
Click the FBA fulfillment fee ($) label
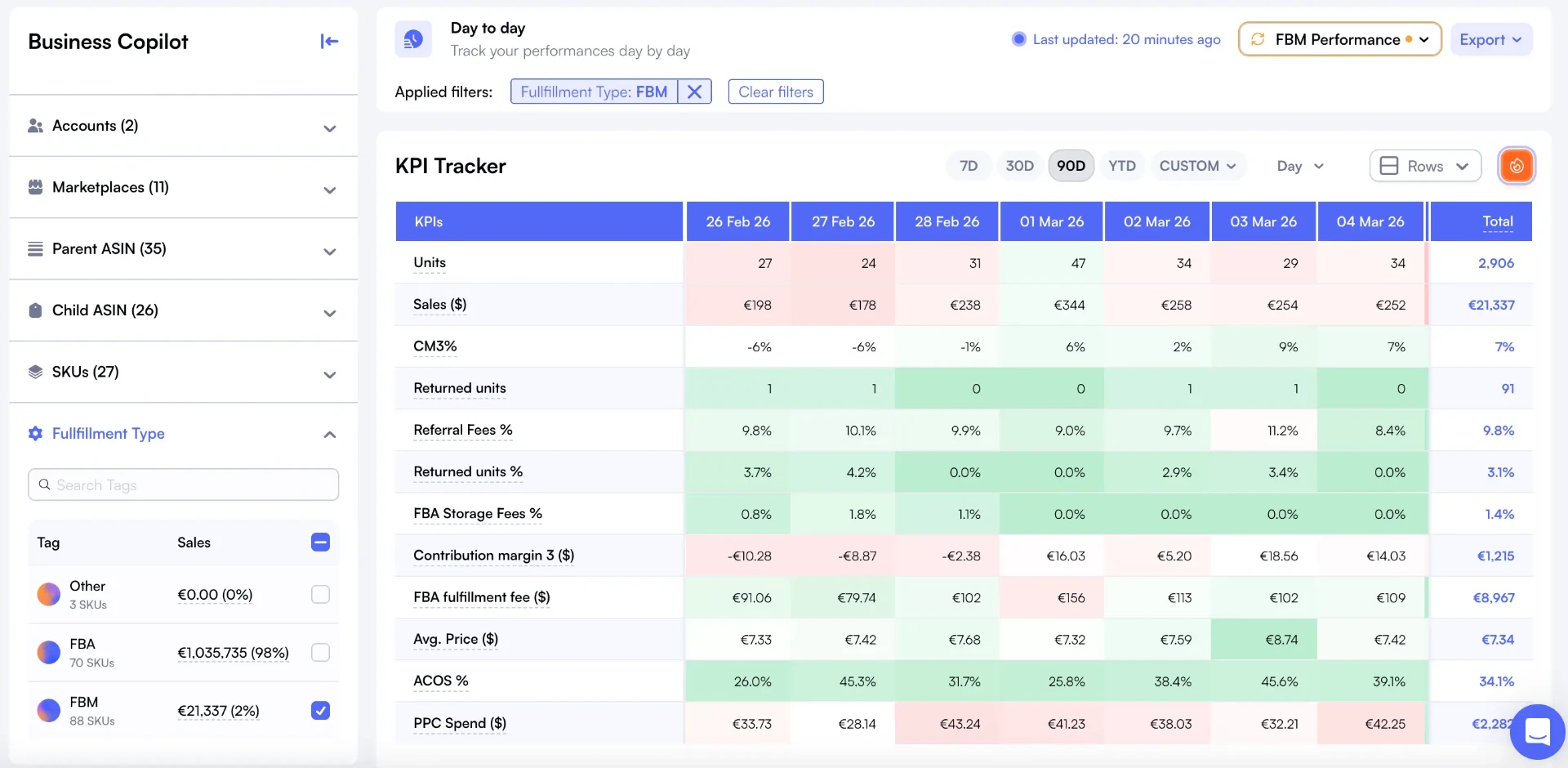[482, 597]
